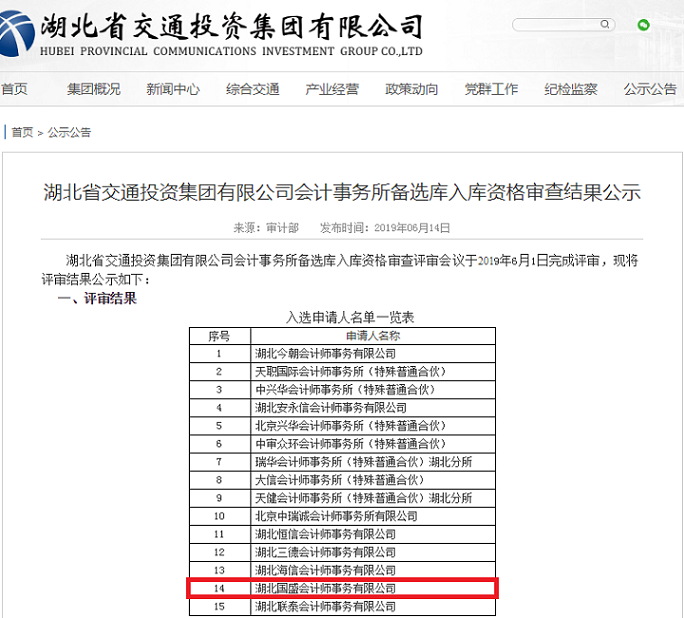Click the search magnifier icon

605,24
